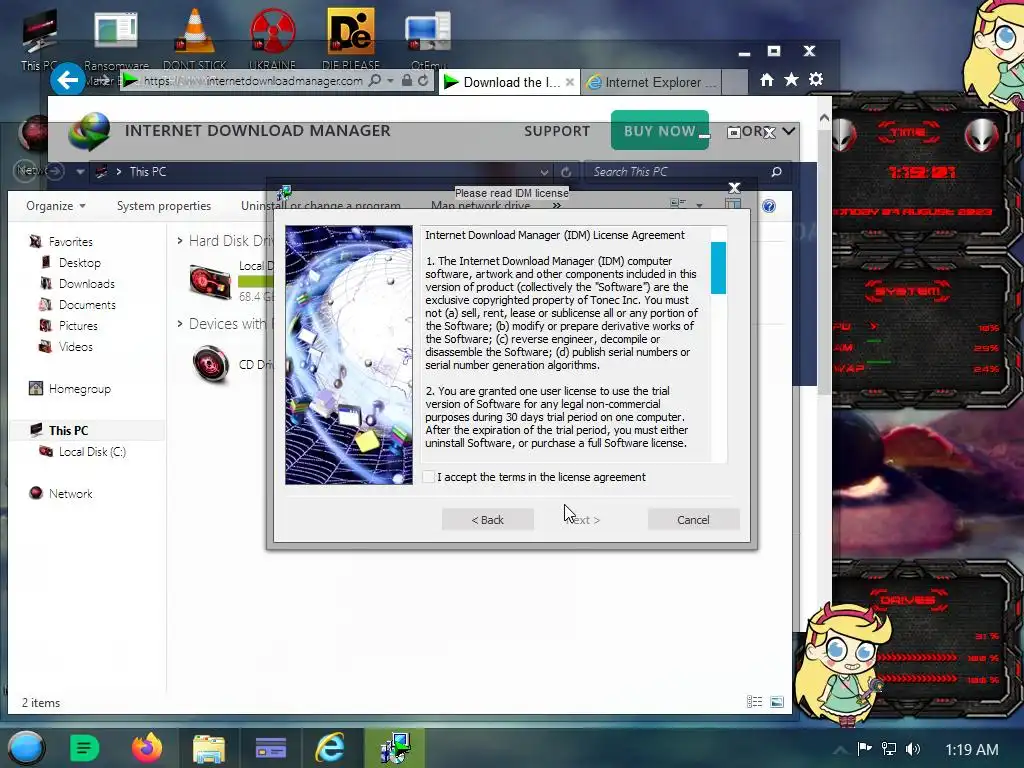Click the address bar search magnifier icon
This screenshot has height=768, width=1024.
click(x=375, y=80)
